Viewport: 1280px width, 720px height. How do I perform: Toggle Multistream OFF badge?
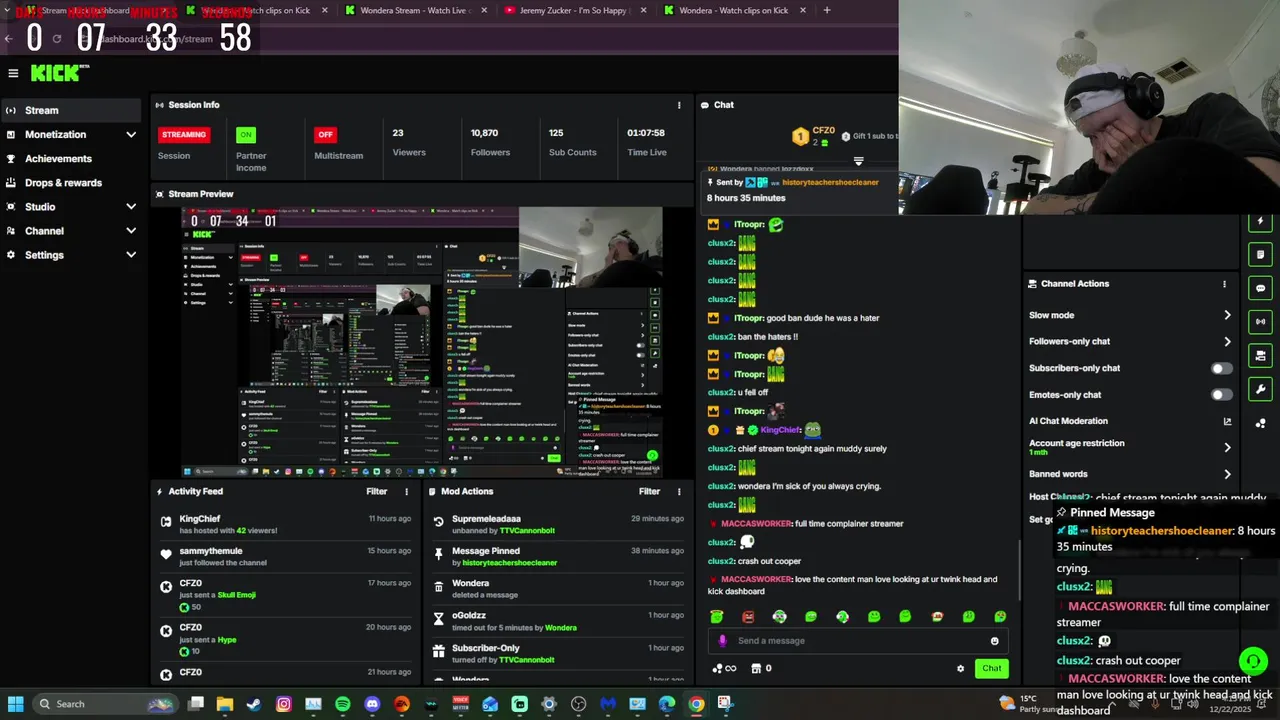coord(325,135)
